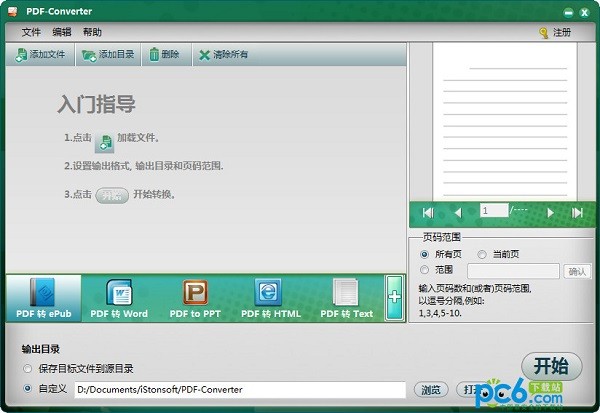Viewport: 600px width, 413px height.
Task: Click the output directory path field
Action: click(x=240, y=390)
